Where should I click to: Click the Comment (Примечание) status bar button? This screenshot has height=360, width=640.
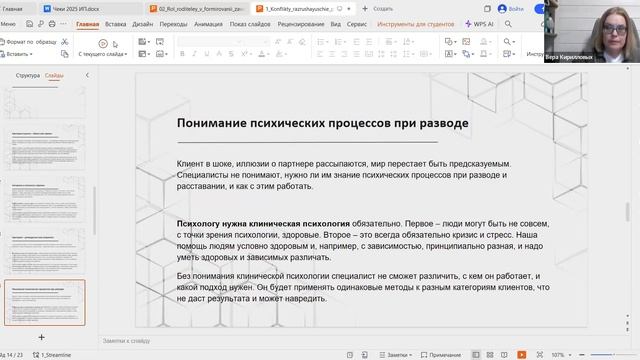pos(441,355)
